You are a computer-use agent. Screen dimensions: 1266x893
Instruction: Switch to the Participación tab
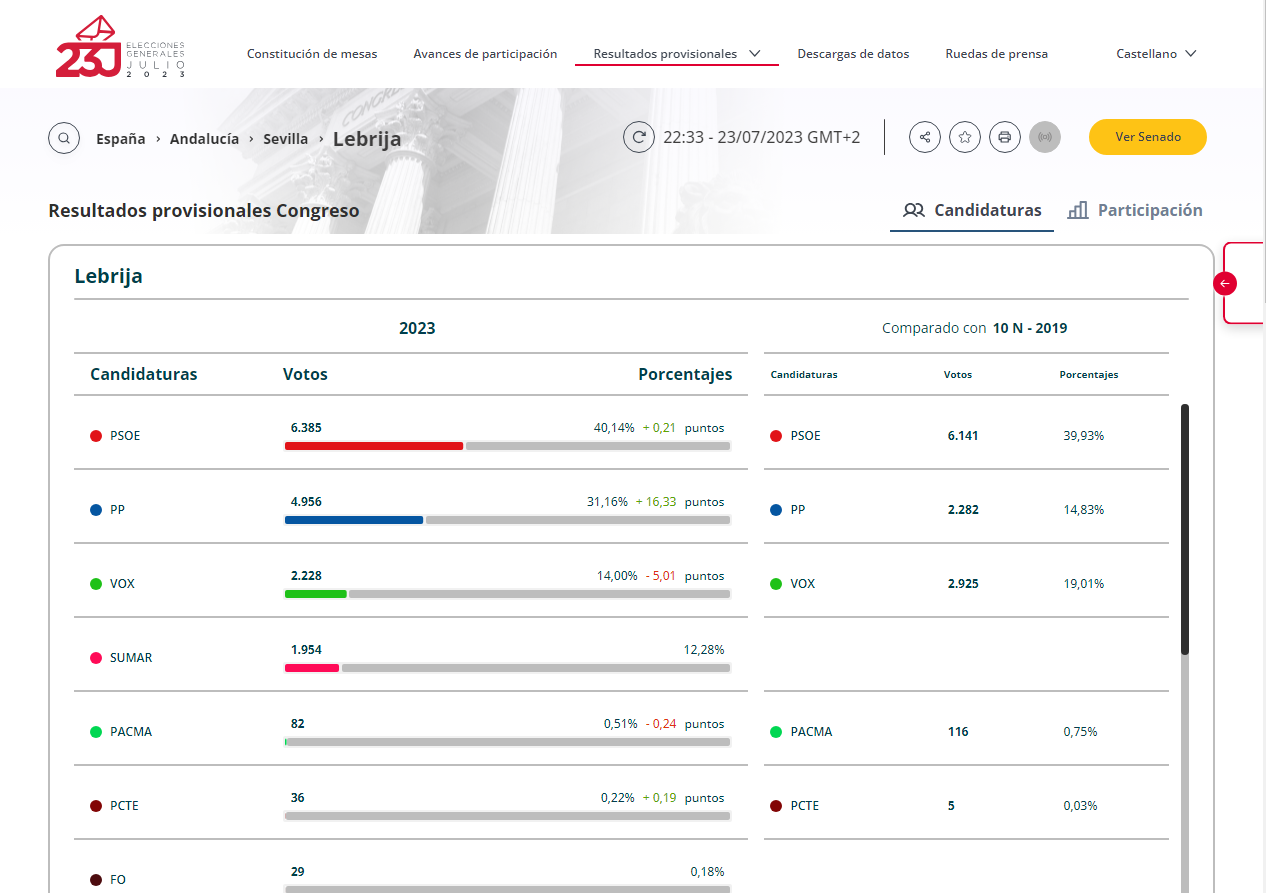pos(1135,210)
